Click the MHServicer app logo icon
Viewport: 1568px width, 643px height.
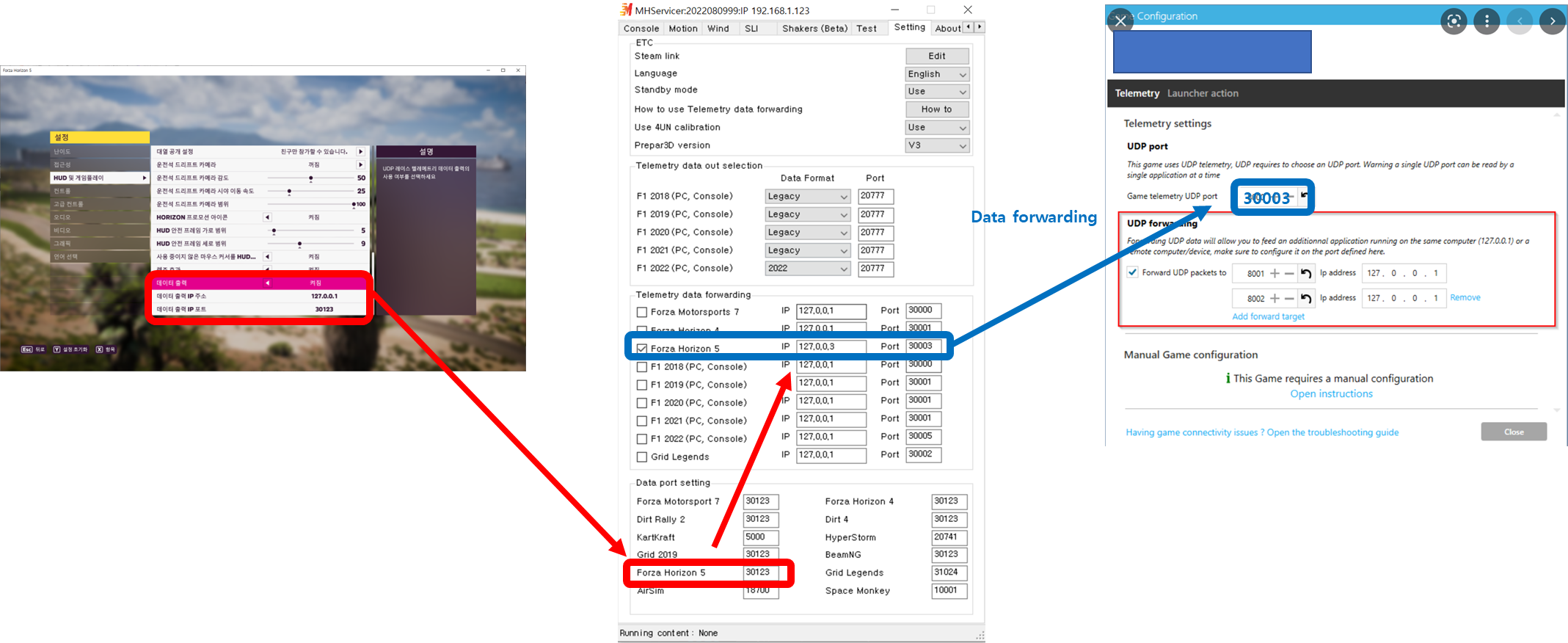coord(626,10)
